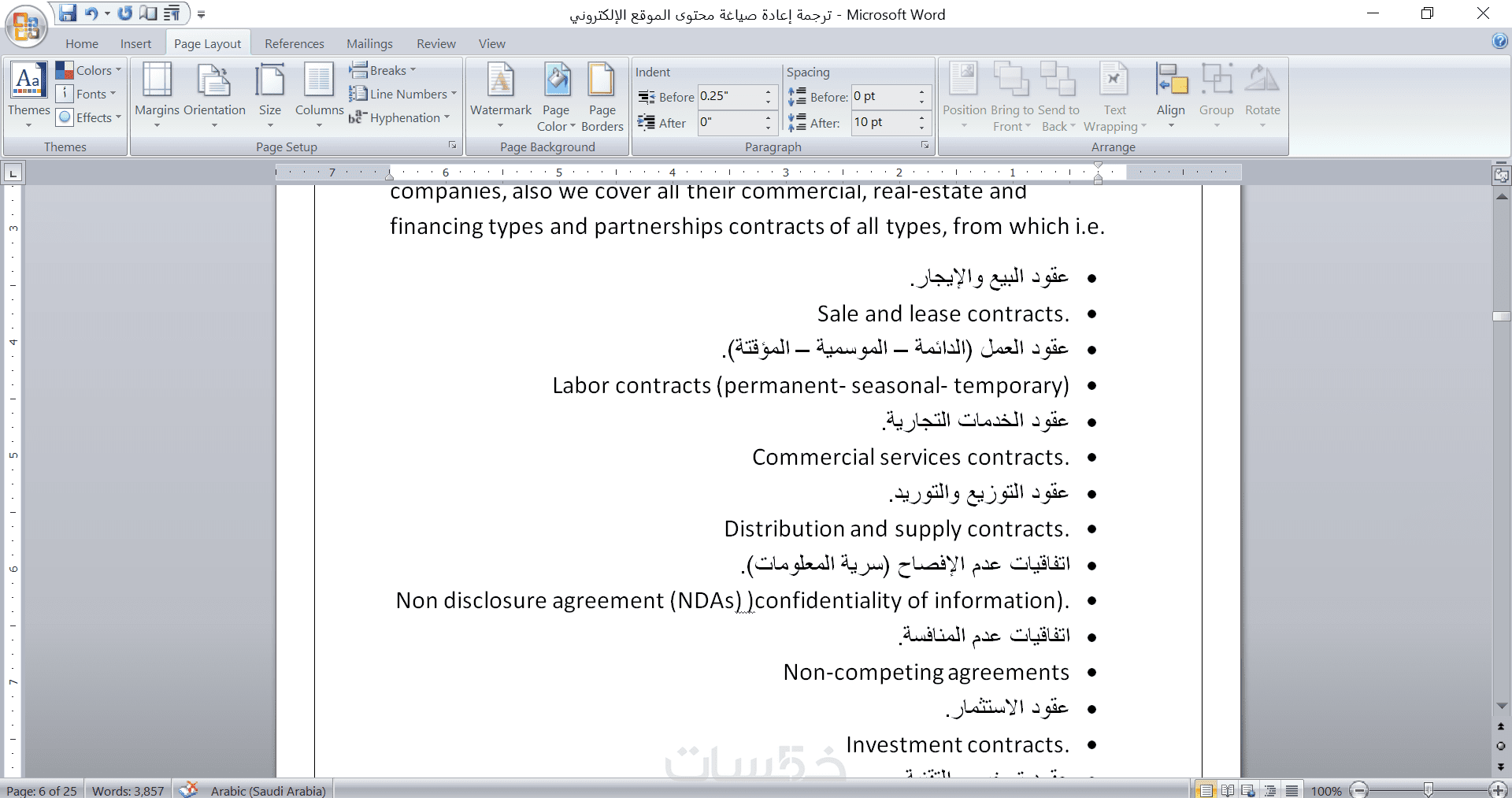Click the Rotate objects button
1512x798 pixels.
point(1262,95)
